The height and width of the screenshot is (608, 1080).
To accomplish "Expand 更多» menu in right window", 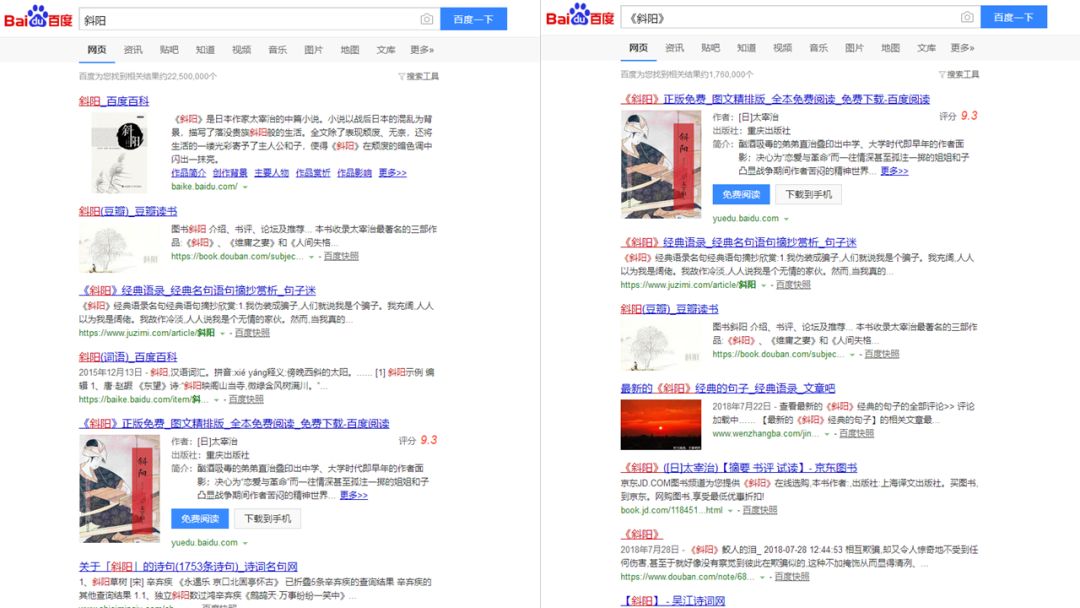I will click(x=962, y=48).
